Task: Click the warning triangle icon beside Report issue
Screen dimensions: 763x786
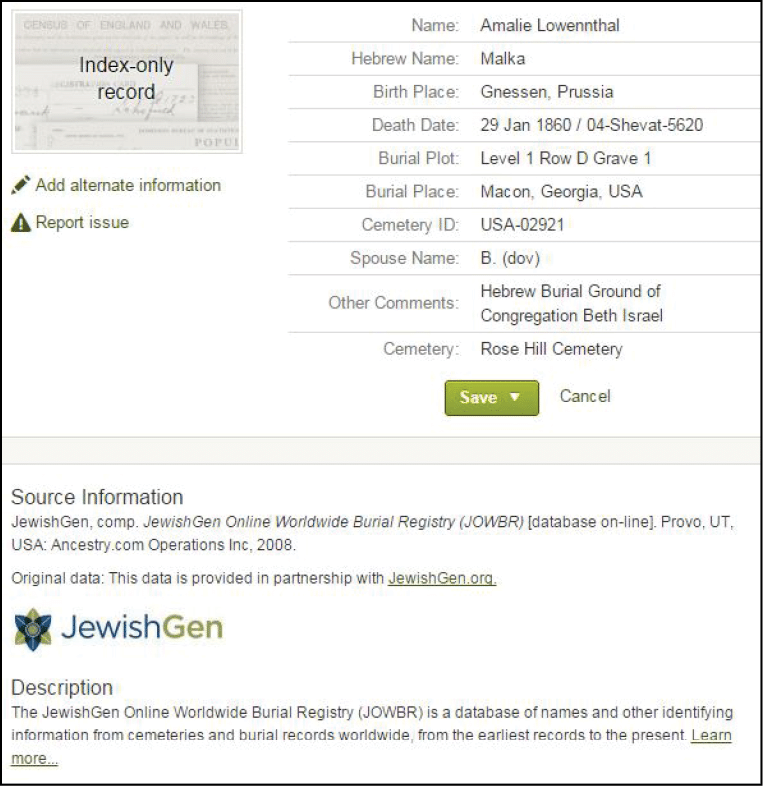Action: coord(21,223)
